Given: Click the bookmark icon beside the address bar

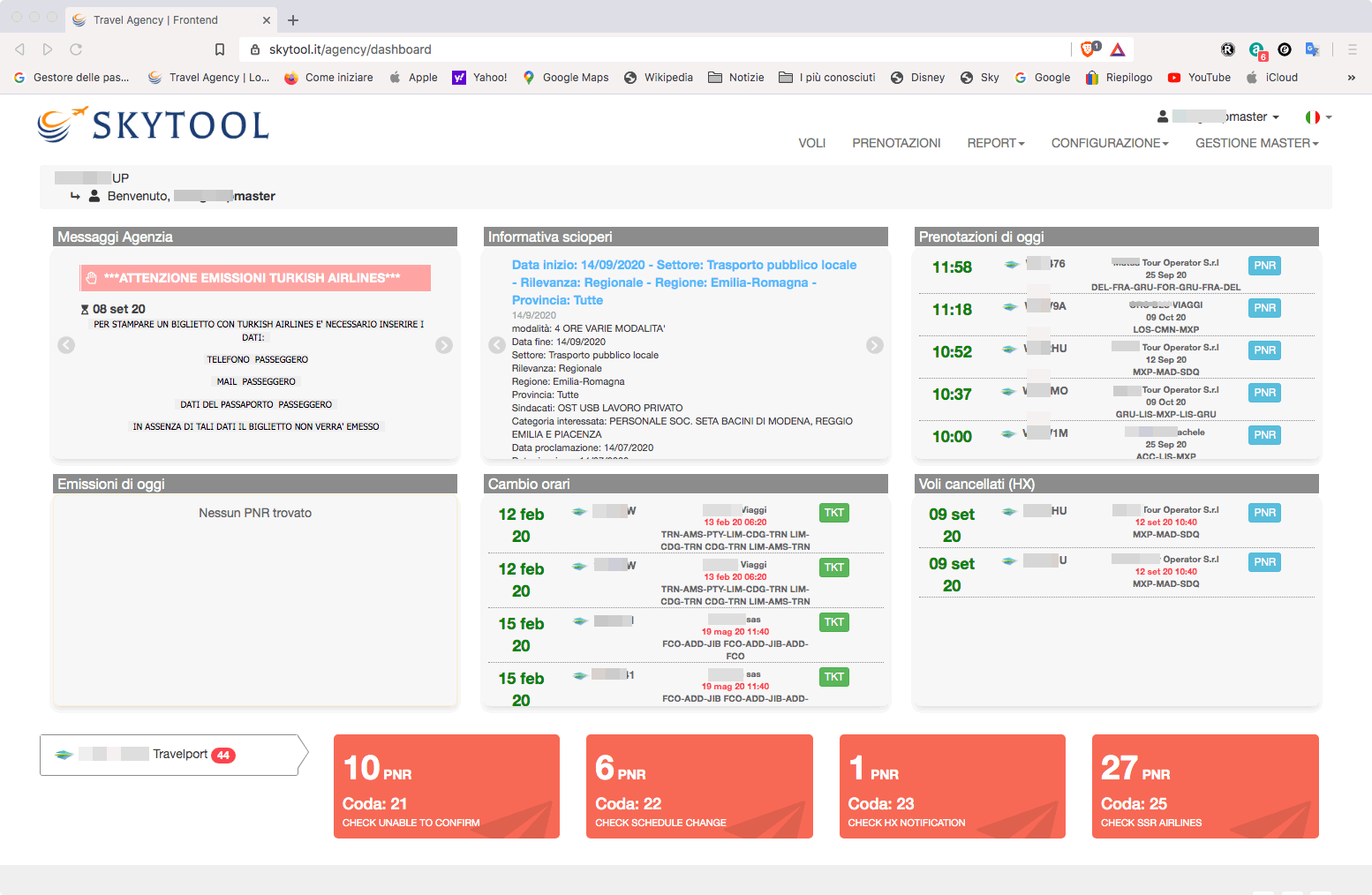Looking at the screenshot, I should point(220,49).
